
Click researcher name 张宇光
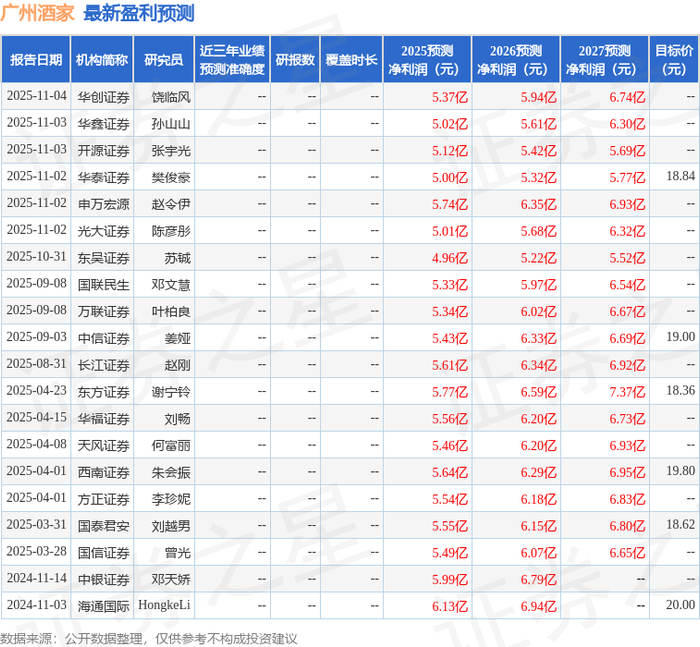coord(171,150)
